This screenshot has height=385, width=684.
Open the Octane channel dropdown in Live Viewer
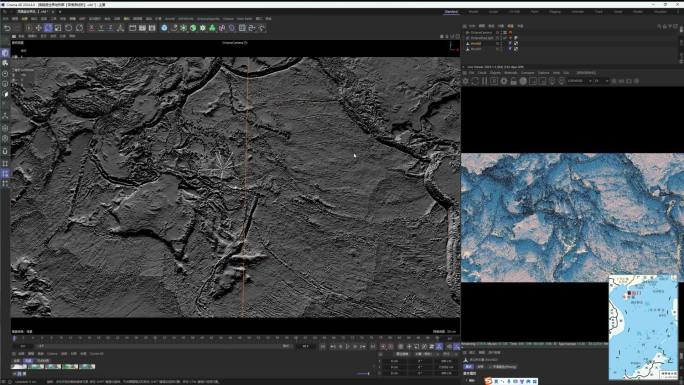point(580,81)
